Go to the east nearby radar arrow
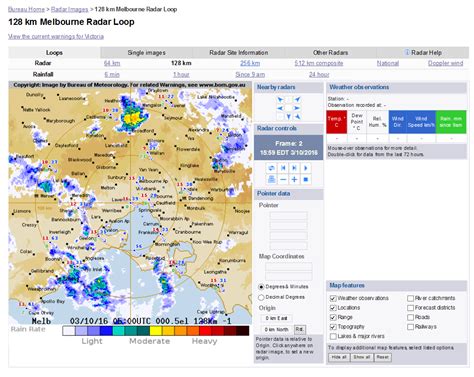The image size is (474, 377). [297, 108]
